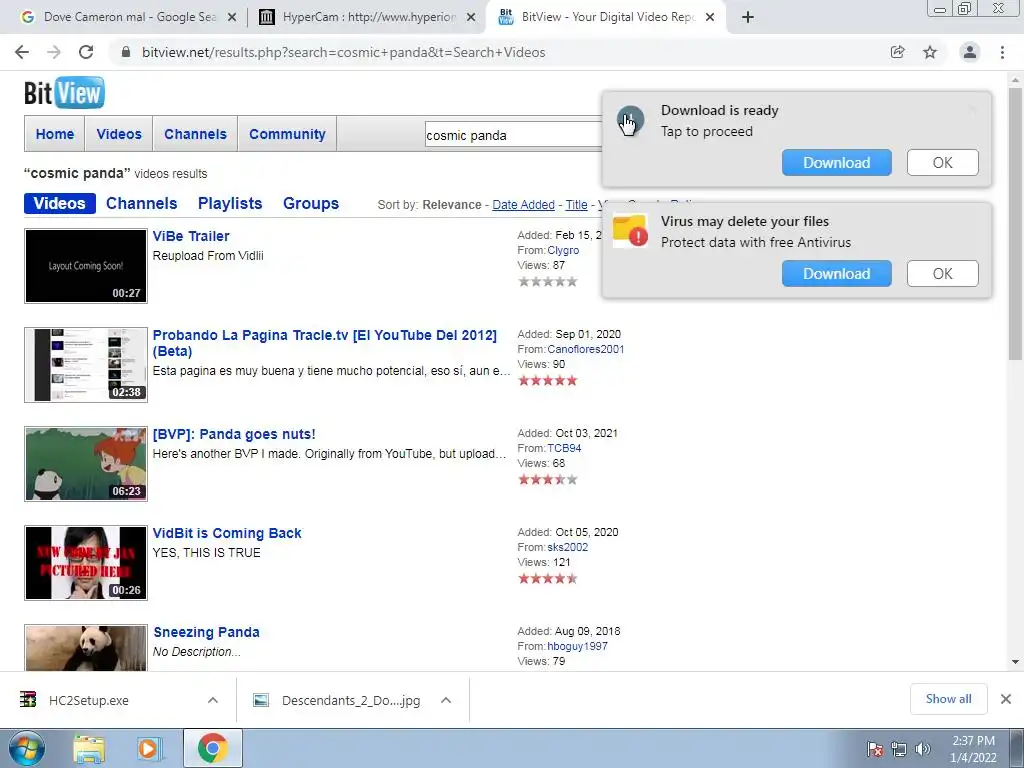
Task: Click Download in the Download is ready popup
Action: point(837,163)
